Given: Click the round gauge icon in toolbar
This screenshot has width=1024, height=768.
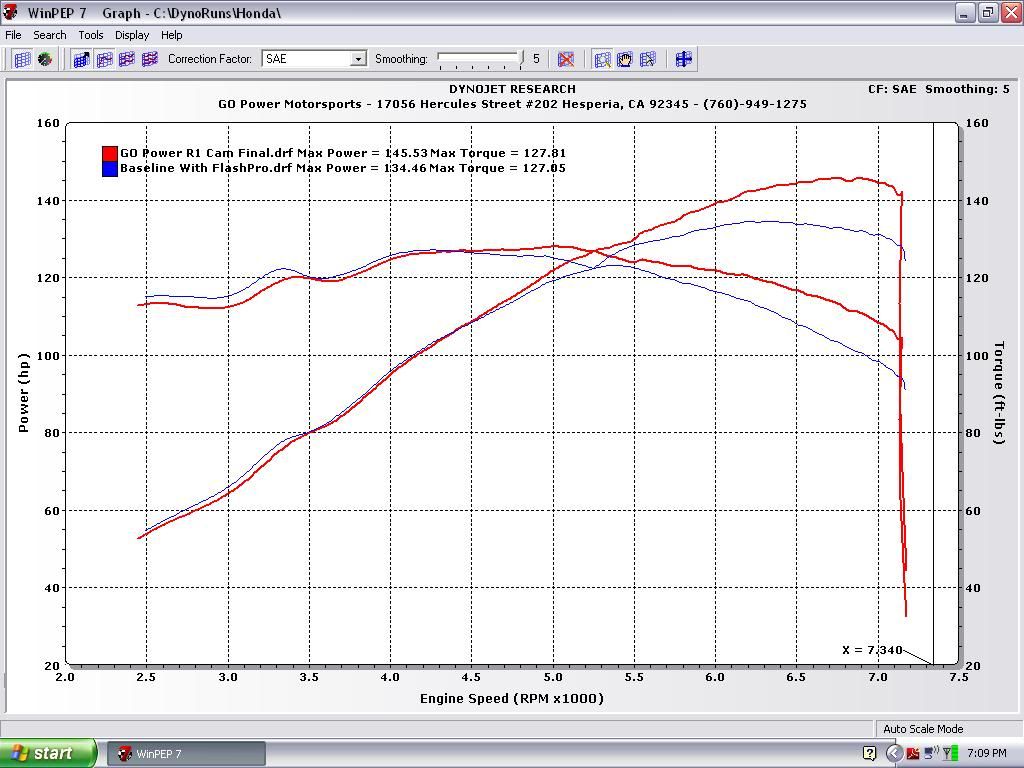Looking at the screenshot, I should click(x=45, y=60).
